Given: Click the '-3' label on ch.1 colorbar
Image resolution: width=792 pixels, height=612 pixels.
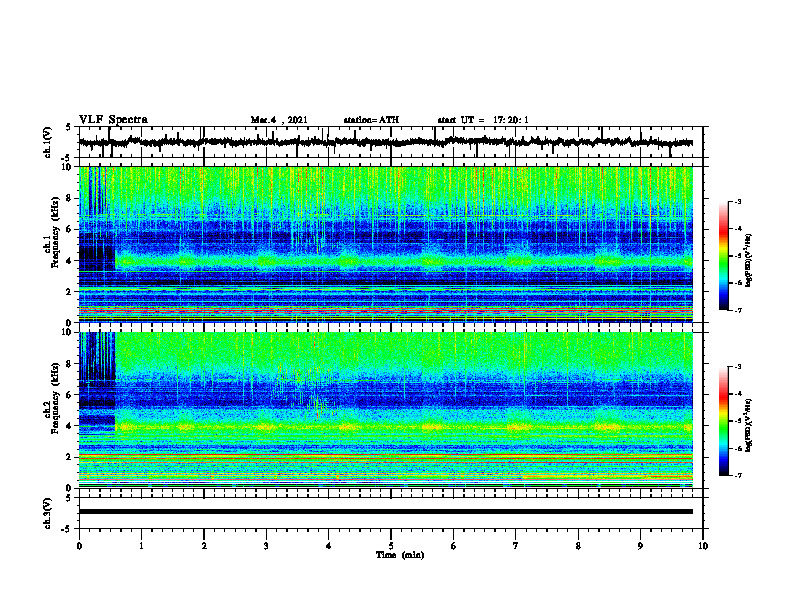Looking at the screenshot, I should point(737,202).
